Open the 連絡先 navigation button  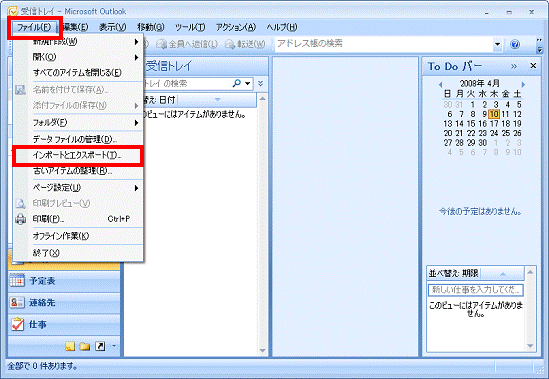(64, 303)
